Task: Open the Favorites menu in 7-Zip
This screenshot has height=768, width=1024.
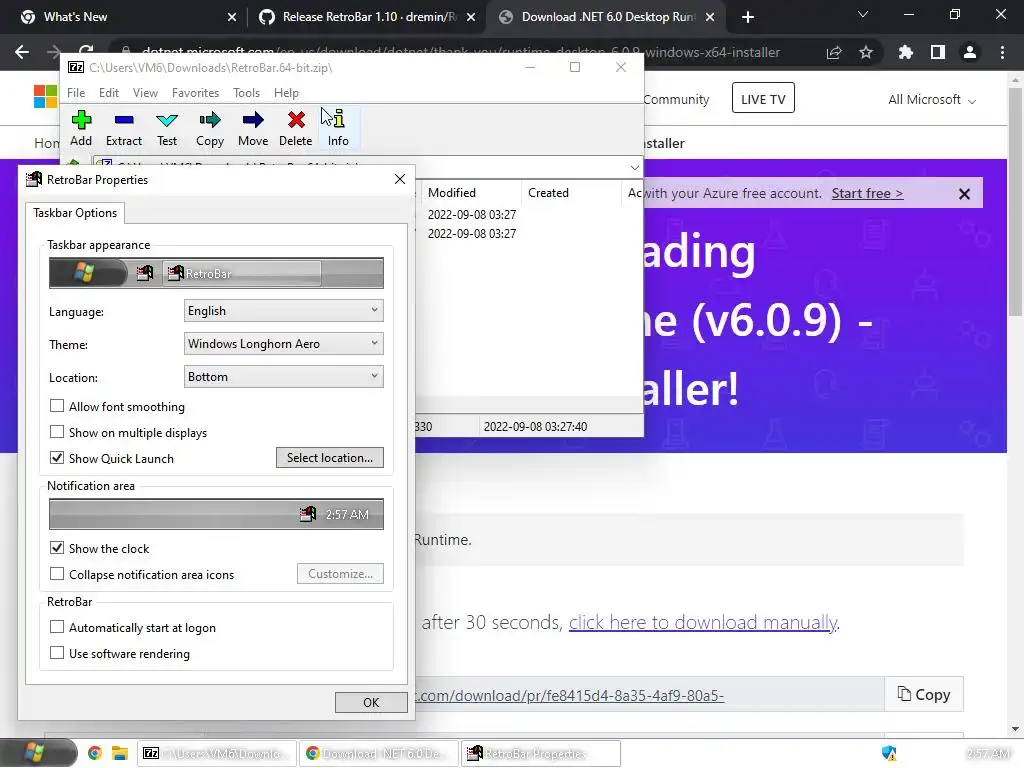Action: point(195,93)
